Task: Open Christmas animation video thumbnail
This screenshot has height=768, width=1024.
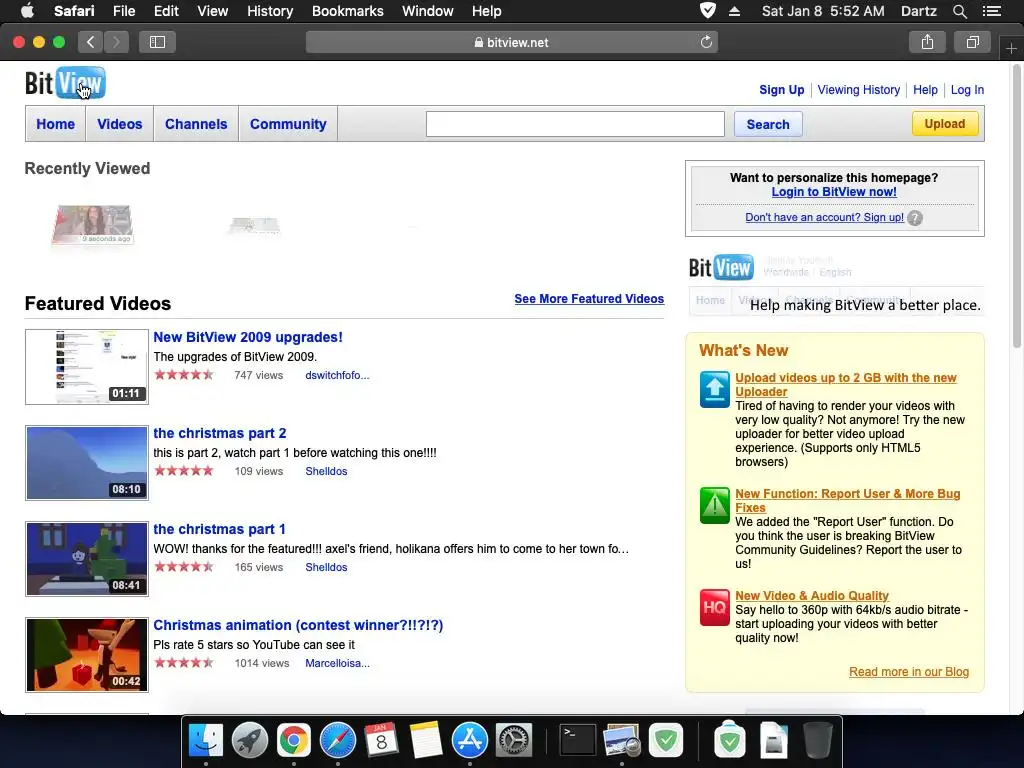Action: click(87, 655)
